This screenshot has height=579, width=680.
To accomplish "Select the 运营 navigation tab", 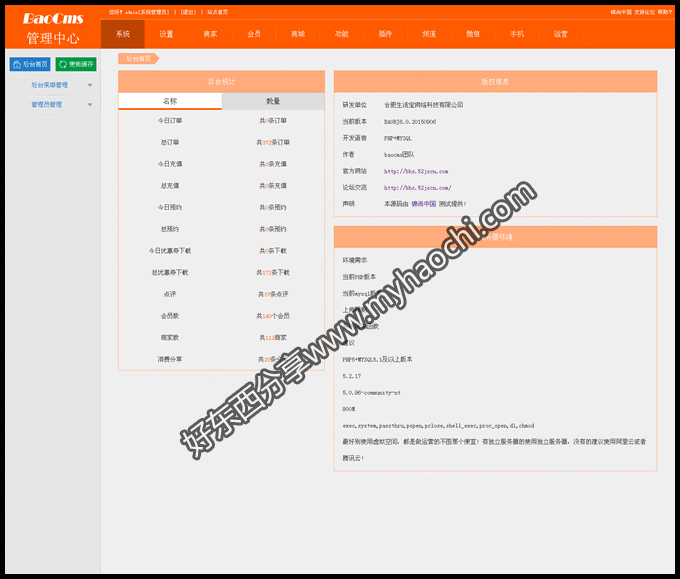I will pos(561,34).
